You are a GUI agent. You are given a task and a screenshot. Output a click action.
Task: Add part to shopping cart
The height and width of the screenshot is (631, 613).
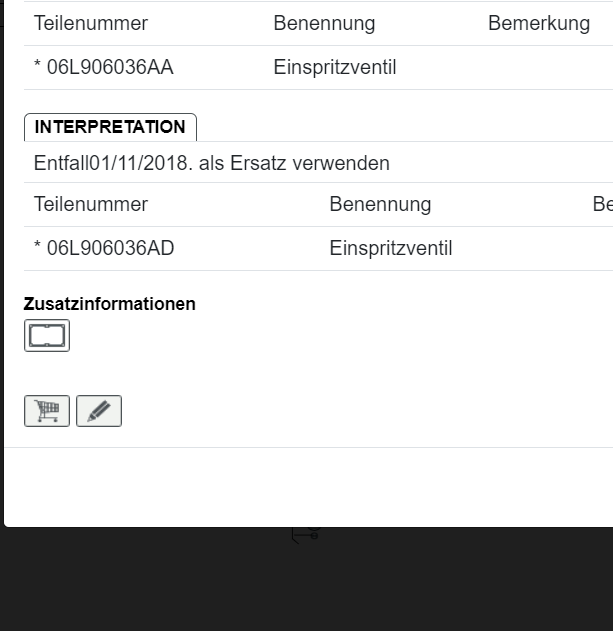pos(47,411)
